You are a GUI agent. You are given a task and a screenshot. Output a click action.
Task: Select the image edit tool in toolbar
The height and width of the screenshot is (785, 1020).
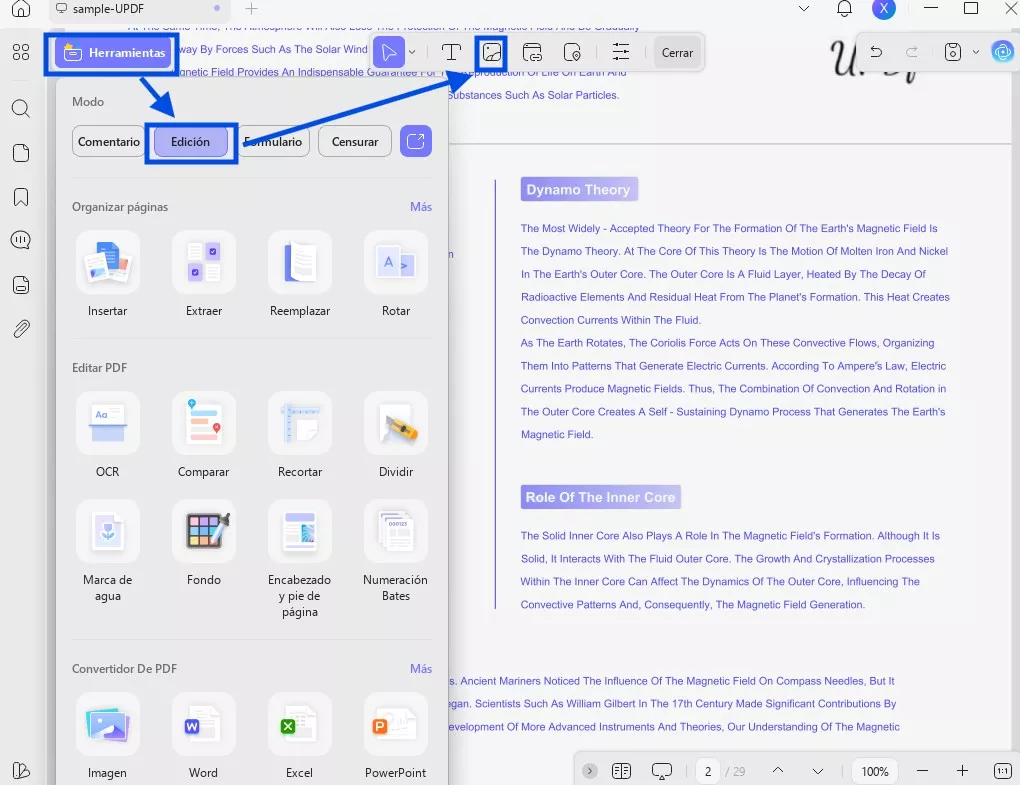492,53
